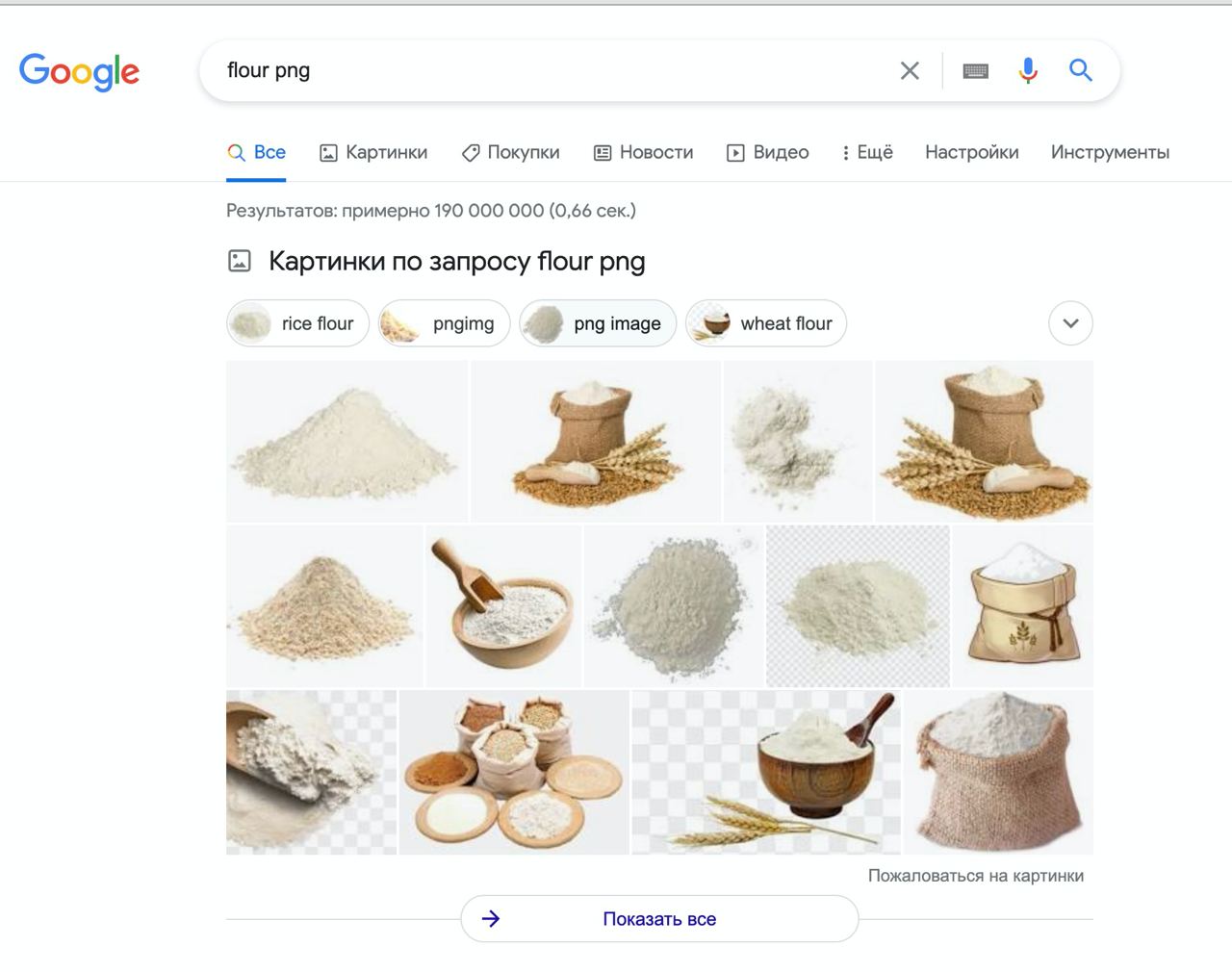
Task: Open the on-screen keyboard input tool
Action: (x=975, y=70)
